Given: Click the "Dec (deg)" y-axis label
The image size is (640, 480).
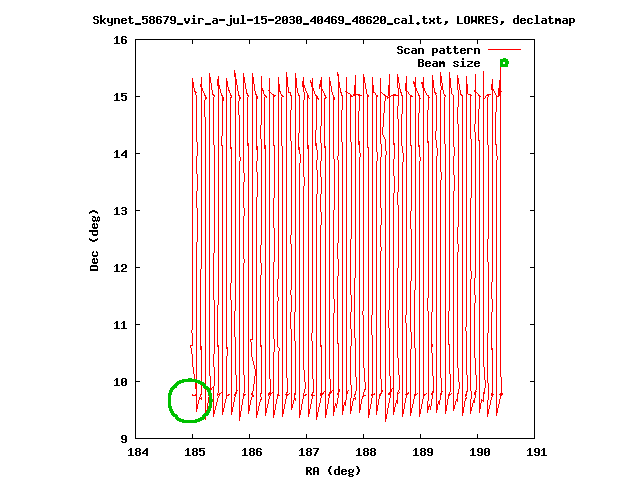Looking at the screenshot, I should tap(94, 240).
